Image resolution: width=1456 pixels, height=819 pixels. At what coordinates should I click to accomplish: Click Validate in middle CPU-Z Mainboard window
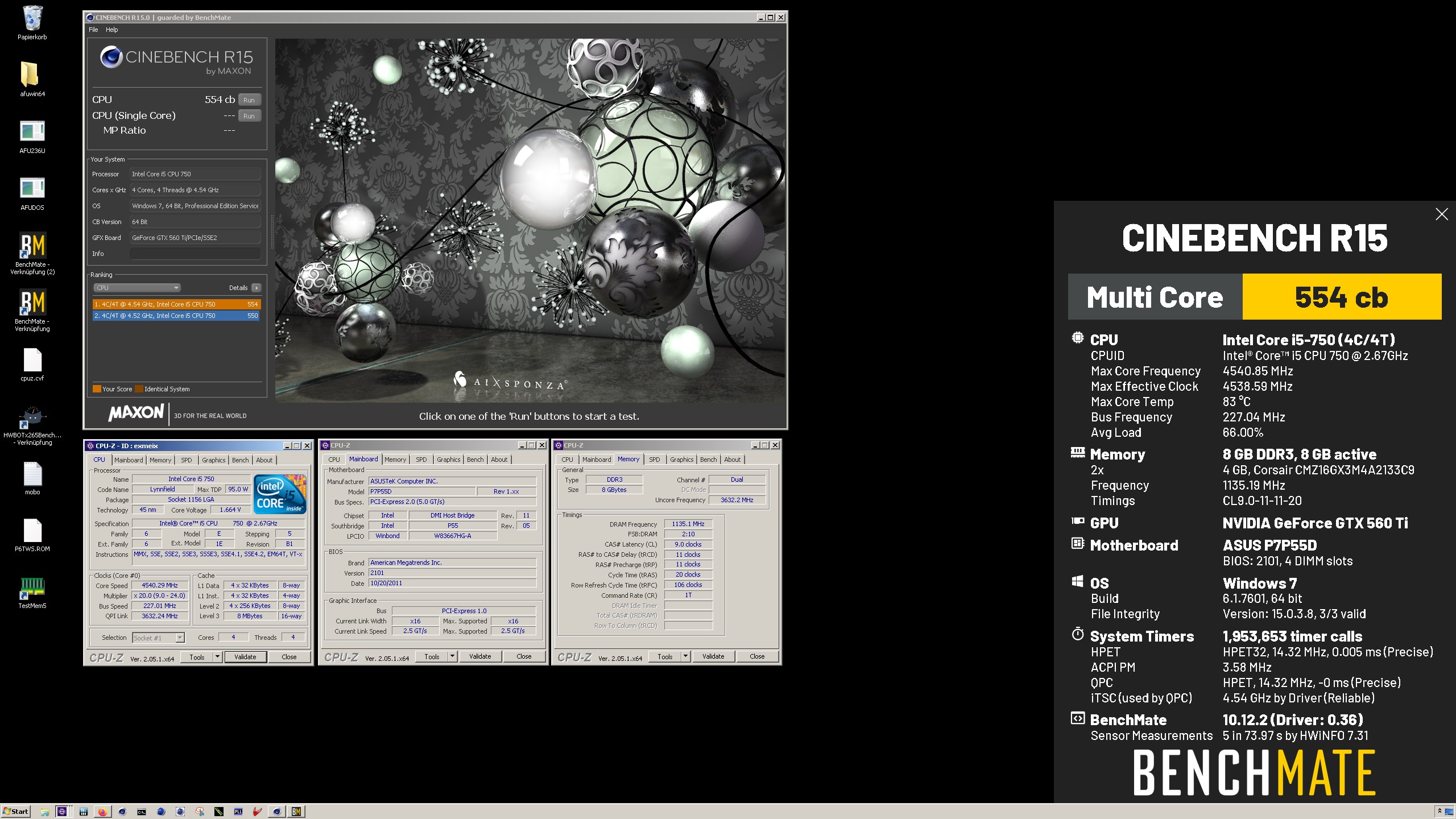[480, 656]
